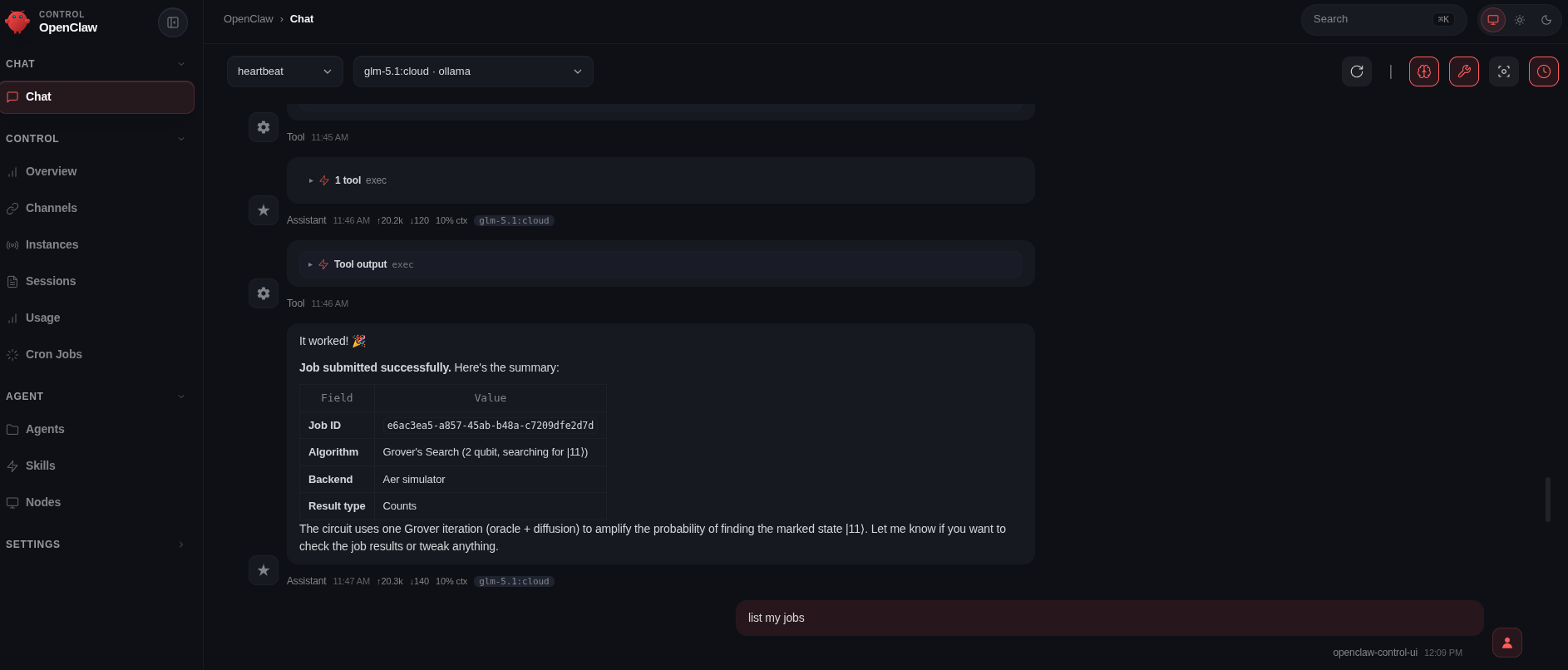The height and width of the screenshot is (670, 1568).
Task: Switch to dark theme moon icon
Action: pos(1546,20)
